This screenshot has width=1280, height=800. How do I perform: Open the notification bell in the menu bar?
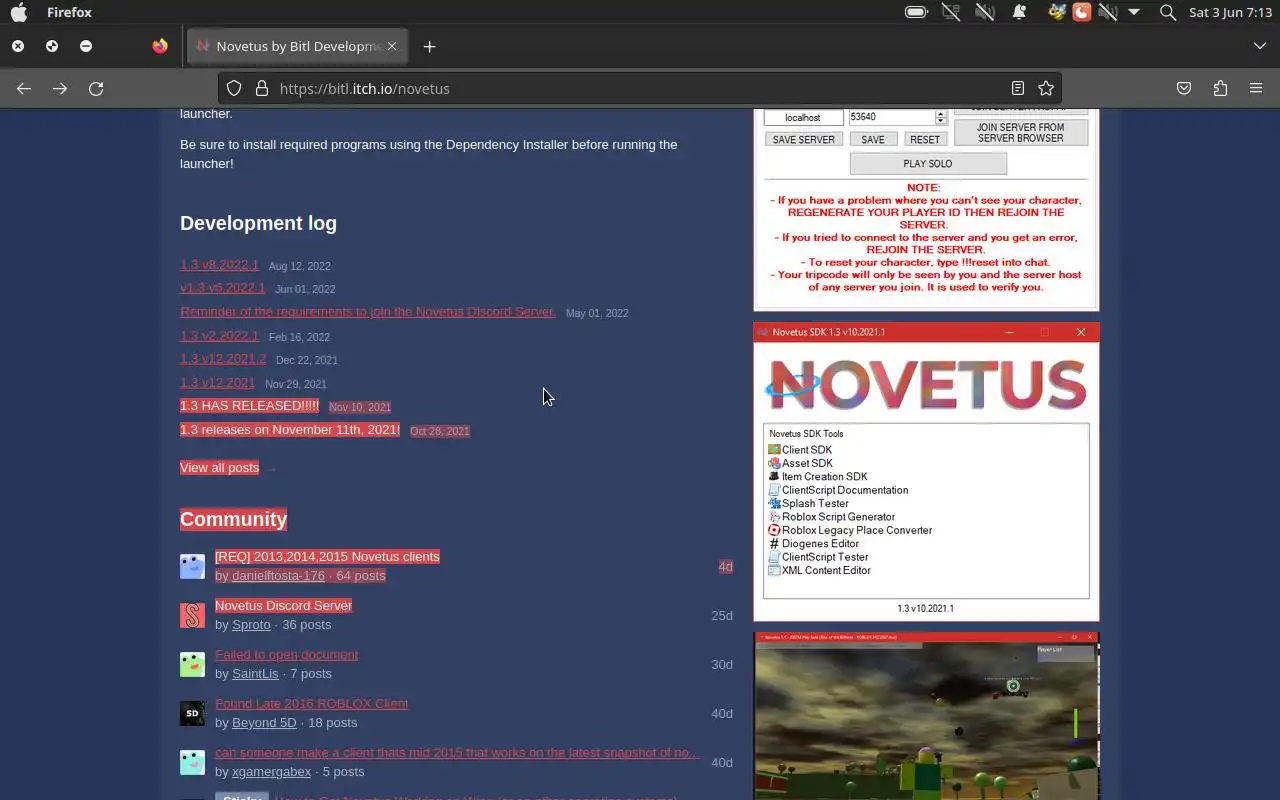(1019, 12)
